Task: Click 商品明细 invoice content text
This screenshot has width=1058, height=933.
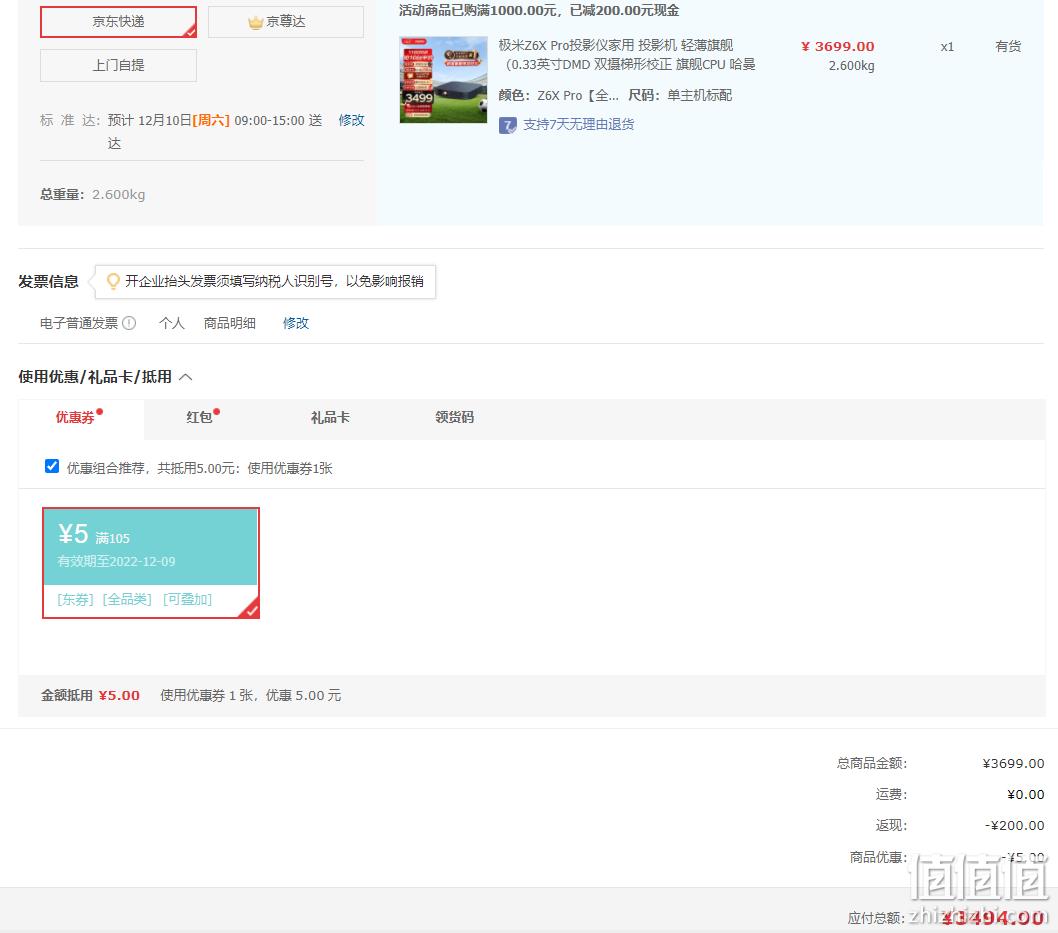Action: [229, 323]
